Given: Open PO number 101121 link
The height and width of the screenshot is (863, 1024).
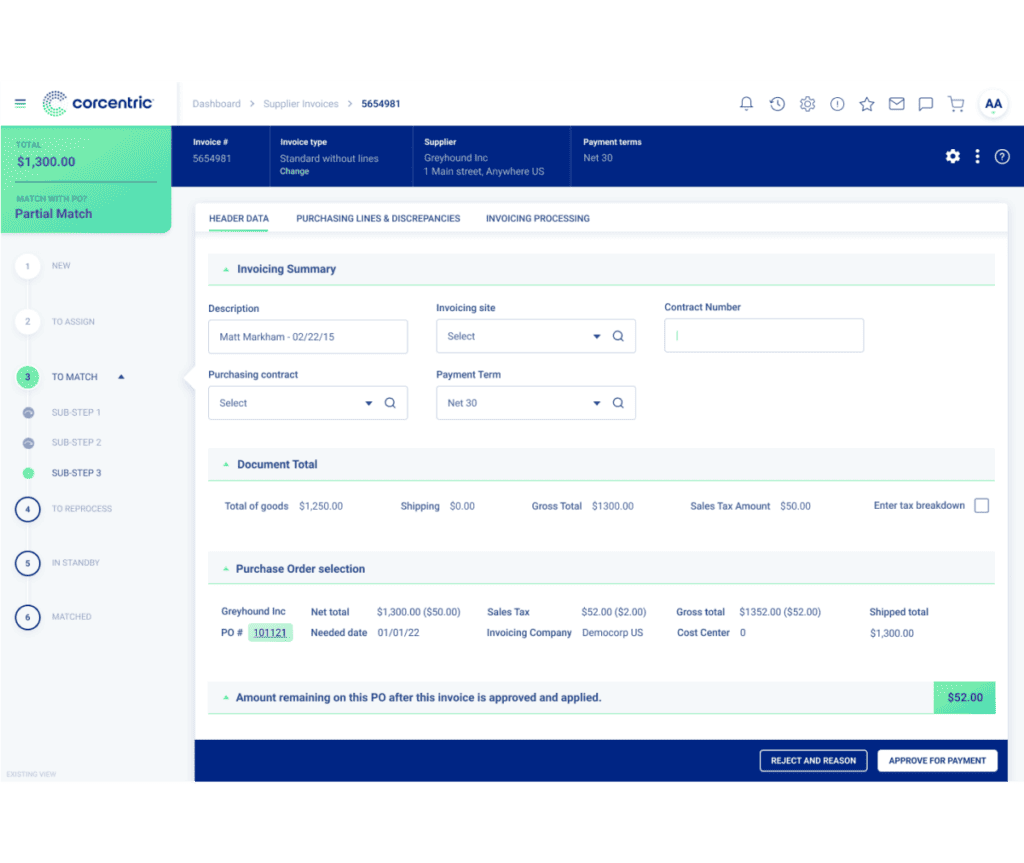Looking at the screenshot, I should [270, 632].
